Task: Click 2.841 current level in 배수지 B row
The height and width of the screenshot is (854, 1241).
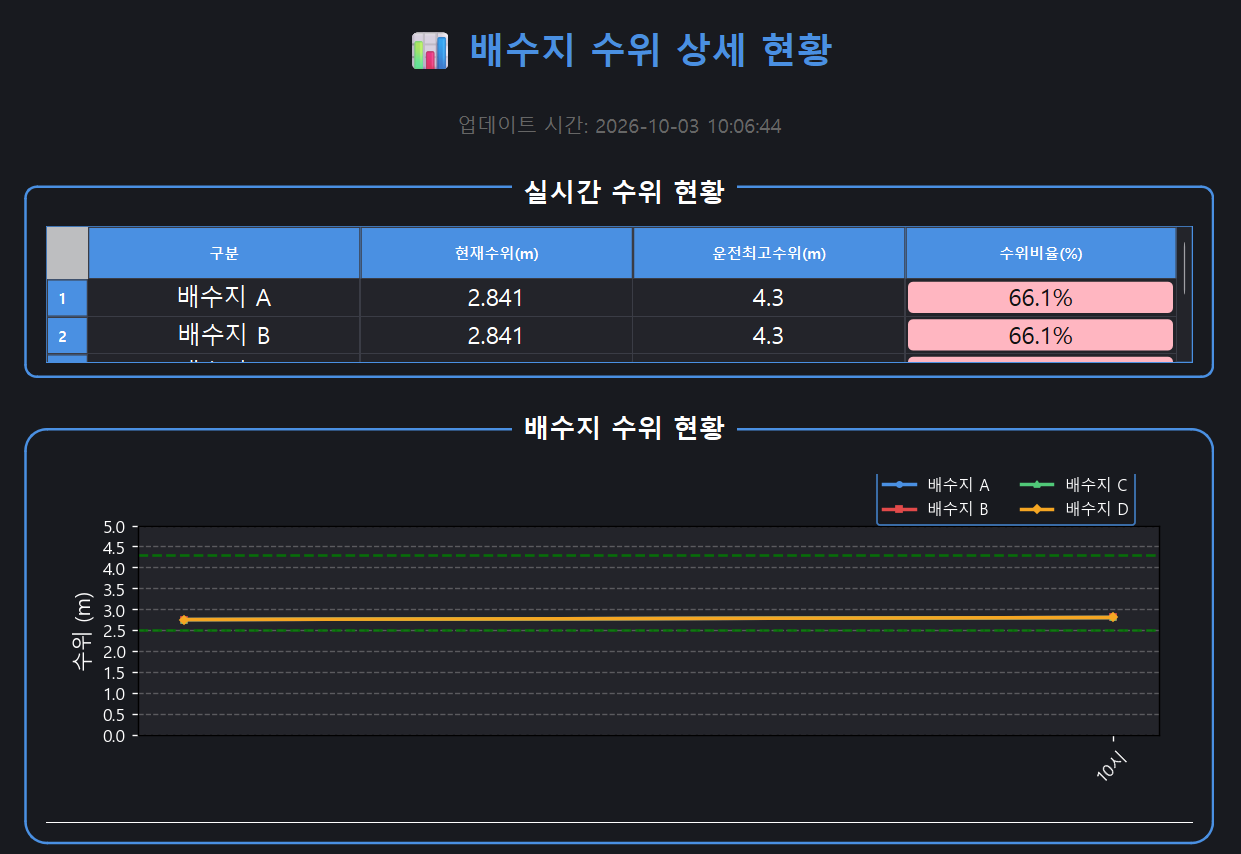Action: tap(496, 336)
